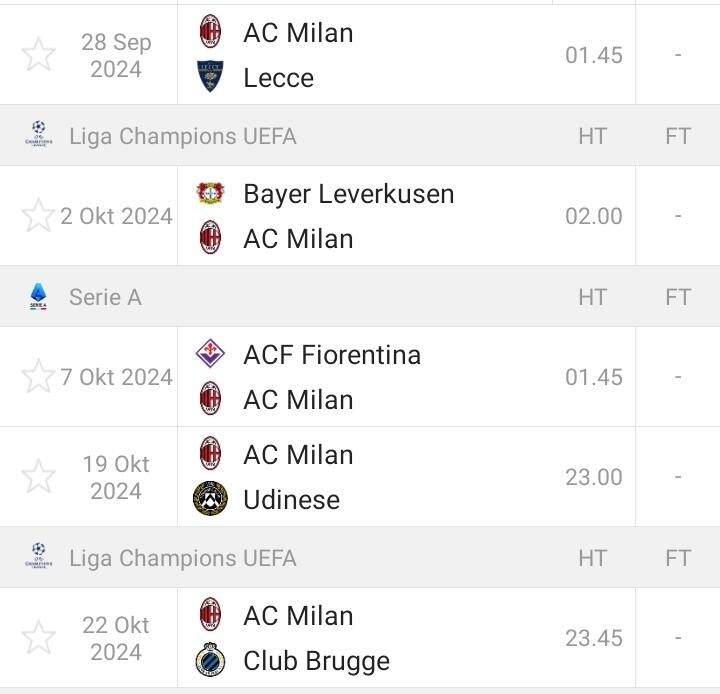Tap the first Champions League logo icon
Image resolution: width=720 pixels, height=694 pixels.
coord(38,135)
